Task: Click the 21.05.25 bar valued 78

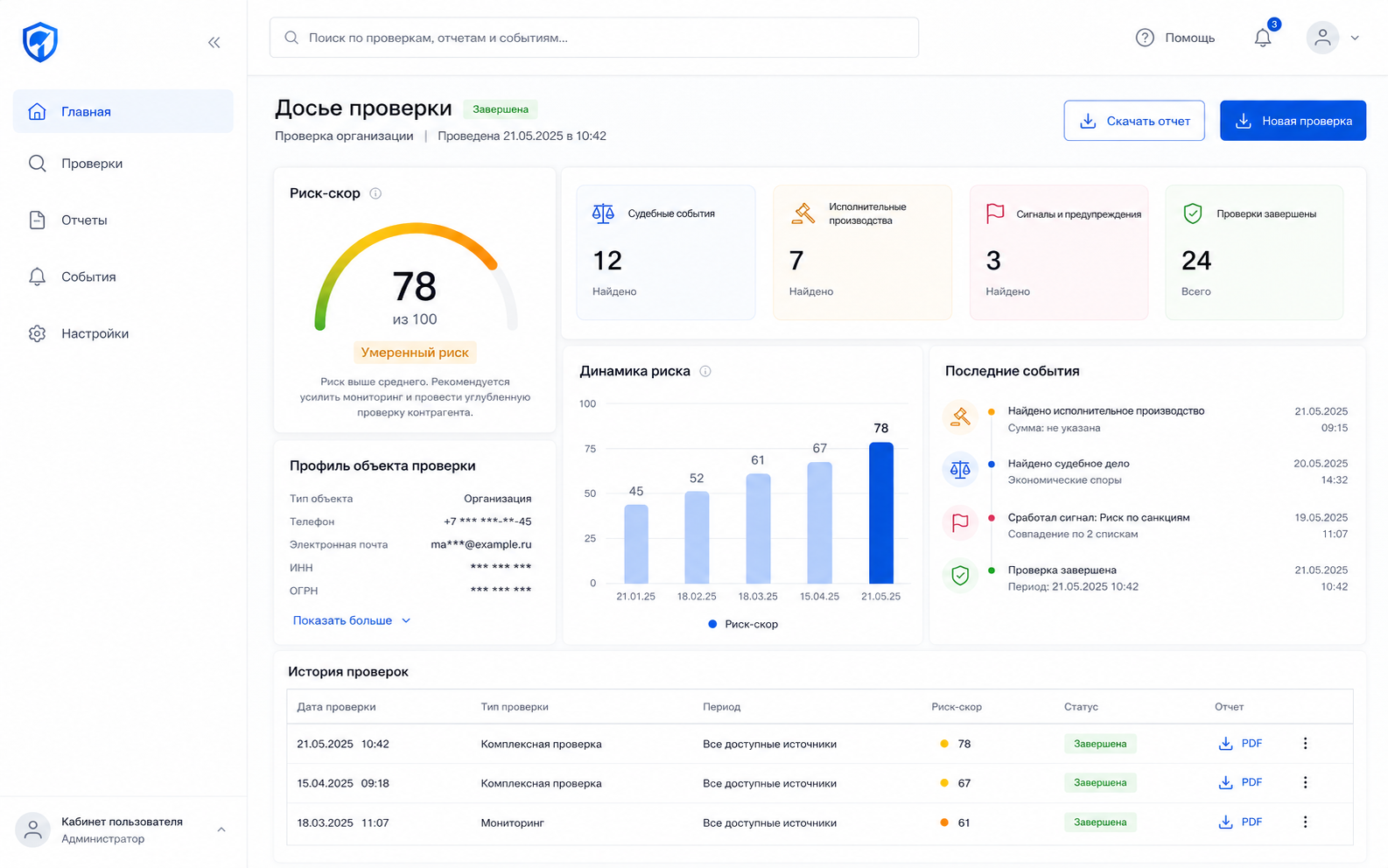Action: click(880, 513)
